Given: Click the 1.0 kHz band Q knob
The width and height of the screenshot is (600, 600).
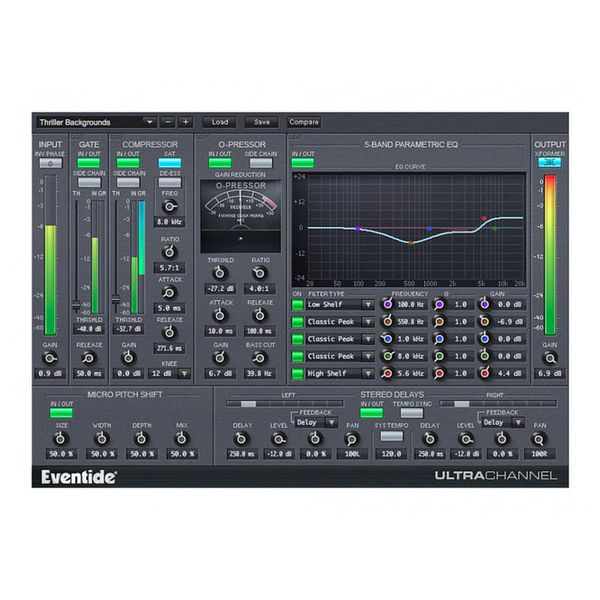Looking at the screenshot, I should click(439, 339).
